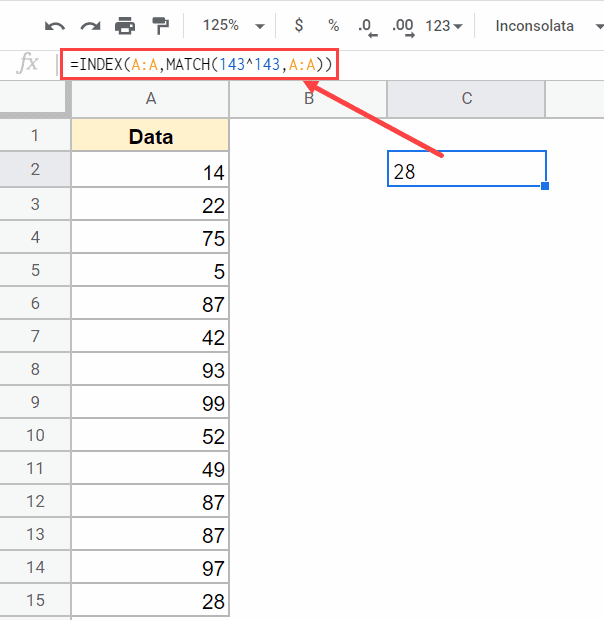Select row 1 header
This screenshot has width=604, height=620.
point(35,135)
